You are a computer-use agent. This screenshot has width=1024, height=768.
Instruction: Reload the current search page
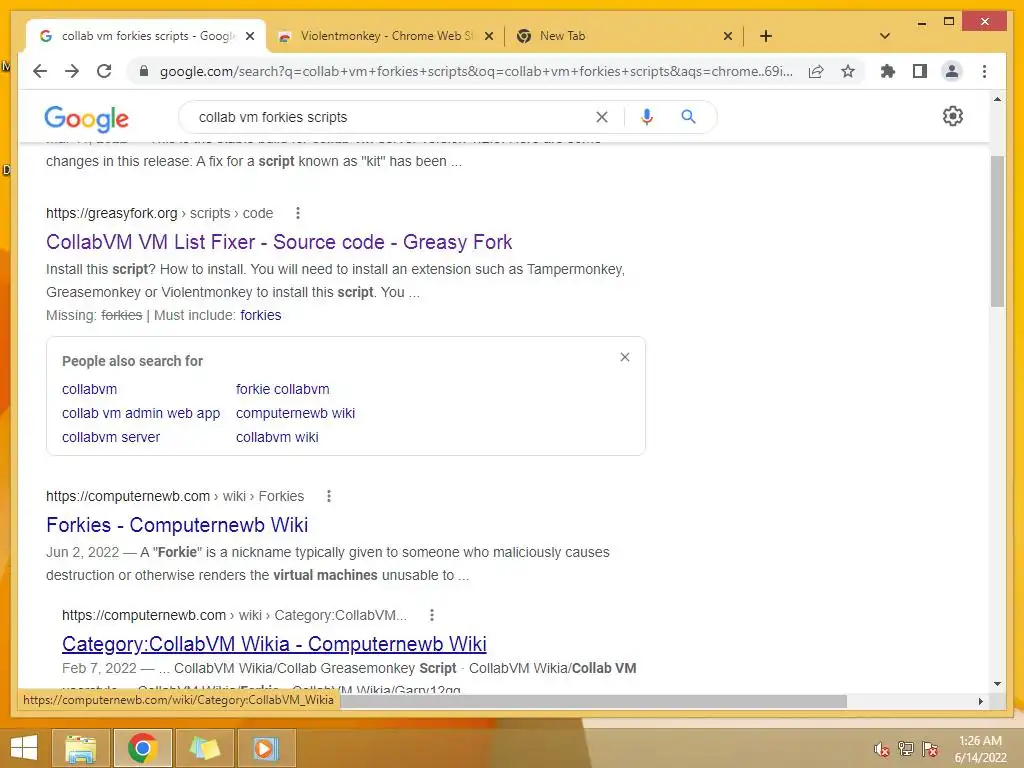point(104,71)
